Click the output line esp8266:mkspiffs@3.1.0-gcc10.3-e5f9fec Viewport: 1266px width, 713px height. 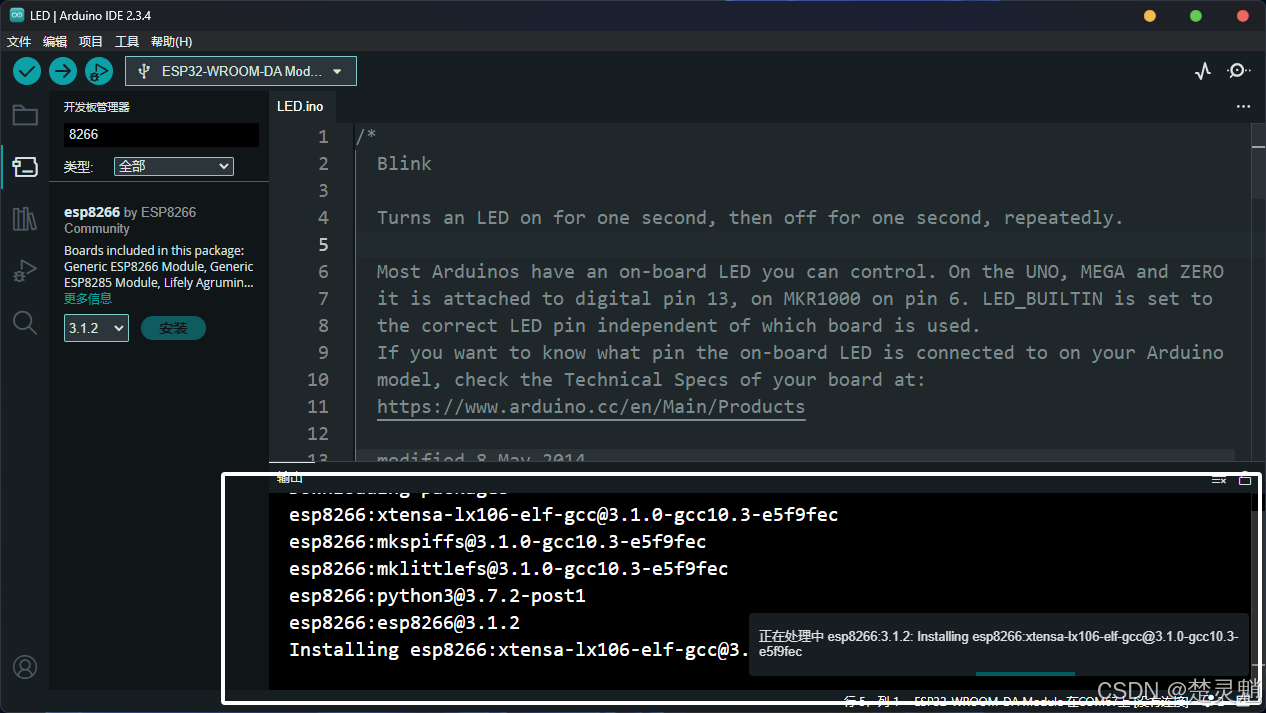tap(498, 542)
